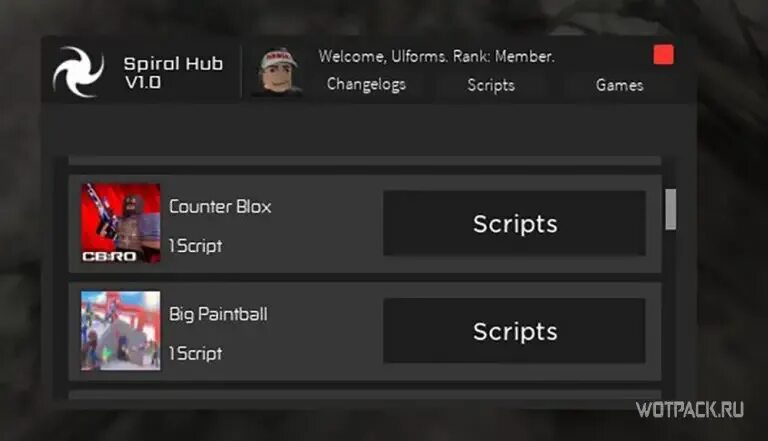The height and width of the screenshot is (441, 768).
Task: Click the Ulforms user avatar
Action: point(277,72)
